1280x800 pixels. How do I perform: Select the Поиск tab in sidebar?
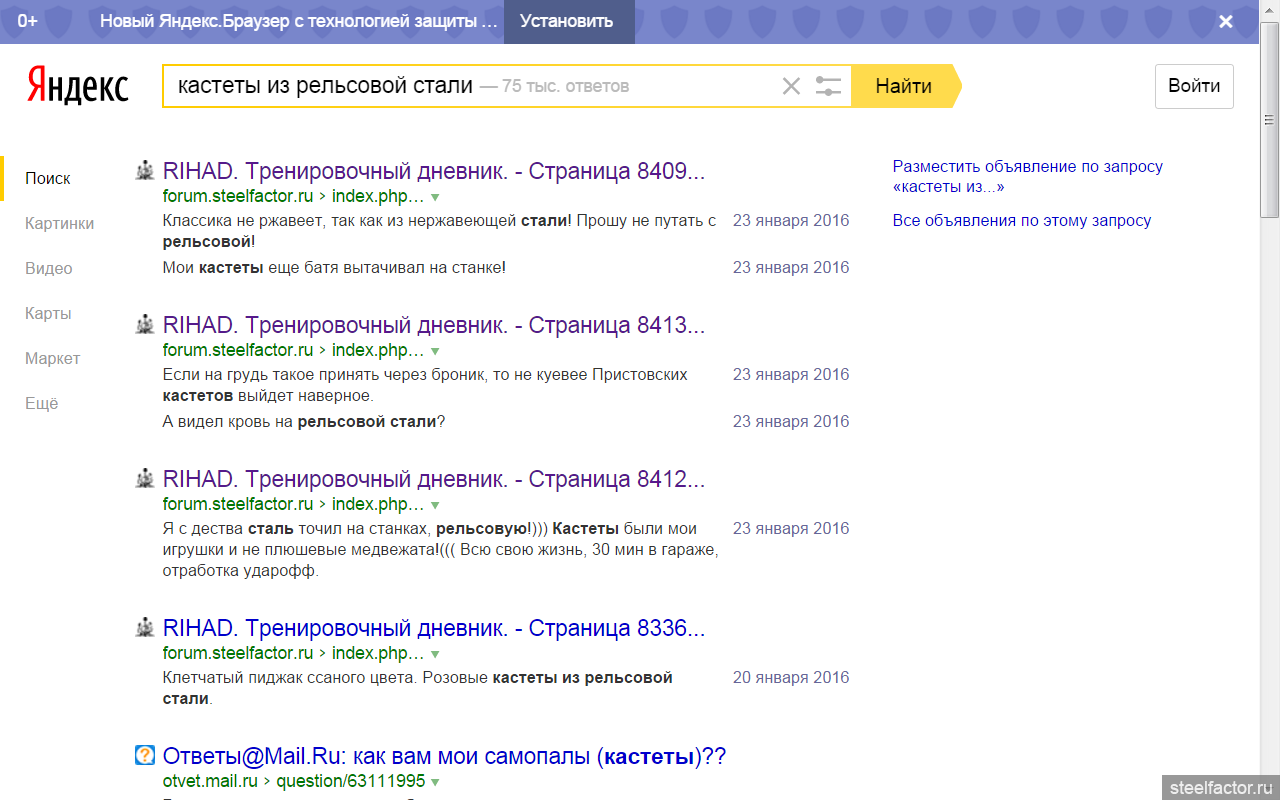click(x=48, y=178)
